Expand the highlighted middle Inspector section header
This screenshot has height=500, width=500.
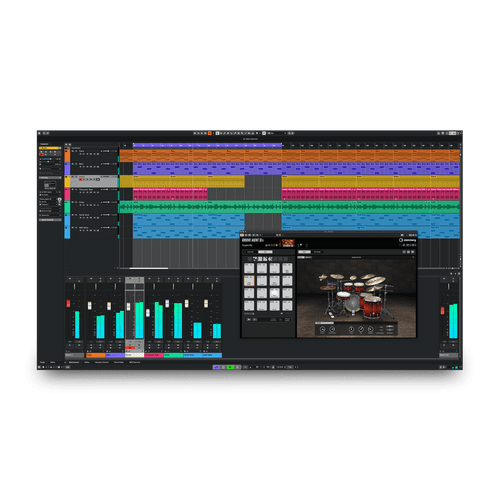[x=50, y=178]
